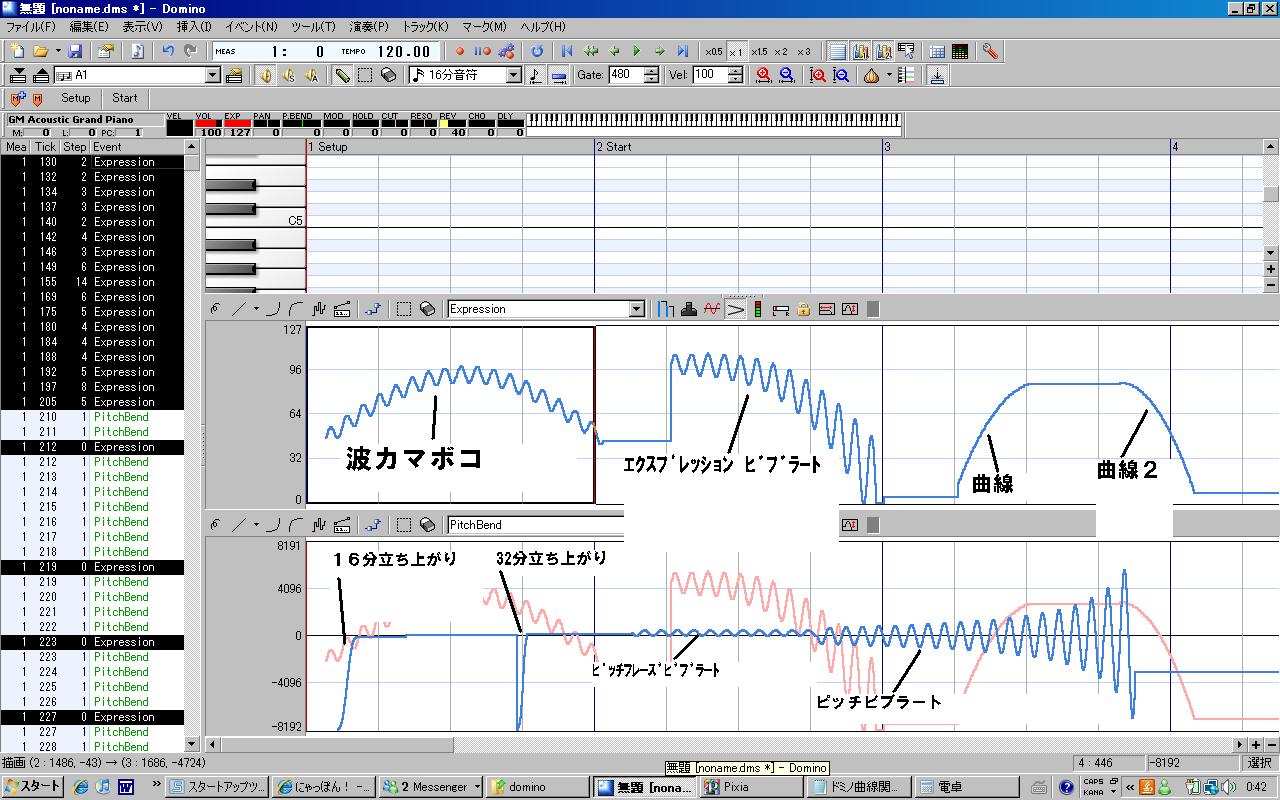The width and height of the screenshot is (1280, 800).
Task: Open the Expression event type dropdown
Action: click(637, 309)
